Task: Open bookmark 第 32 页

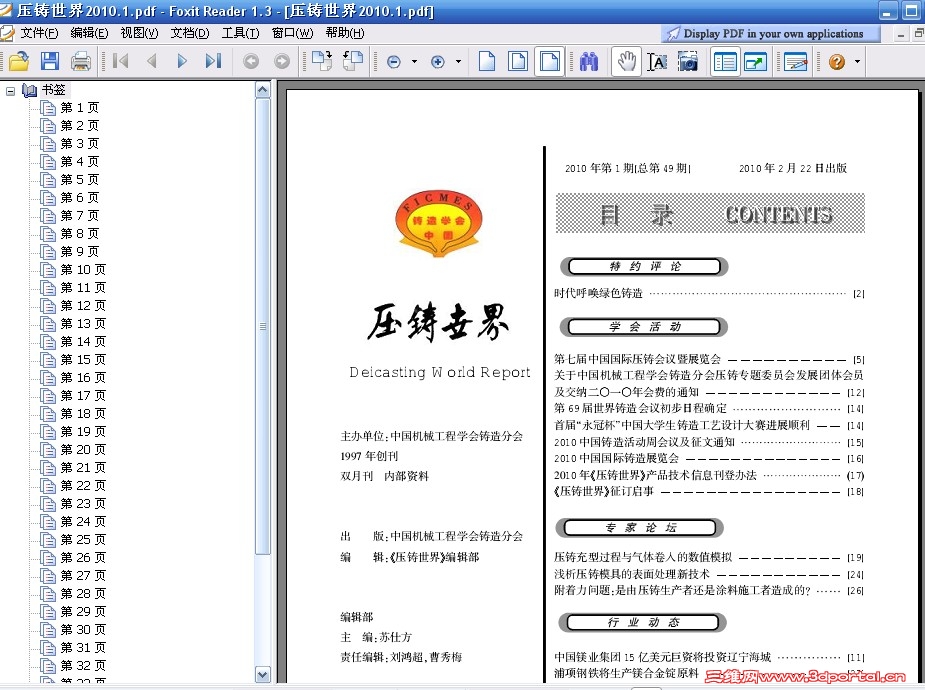Action: coord(83,666)
